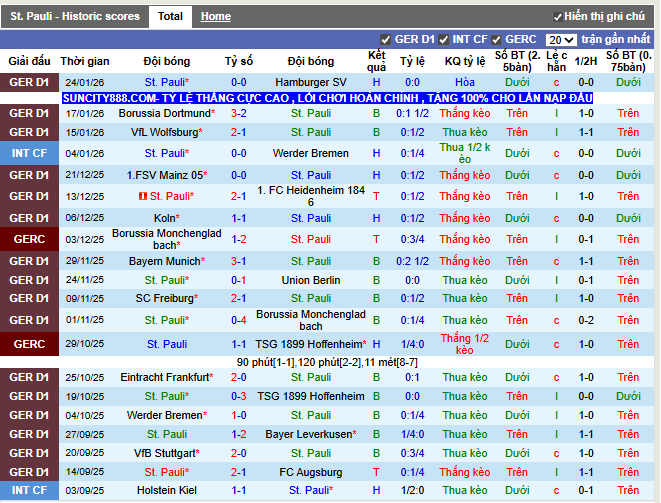Click the 0-4 score on 01/11/25
This screenshot has width=661, height=503.
(239, 320)
